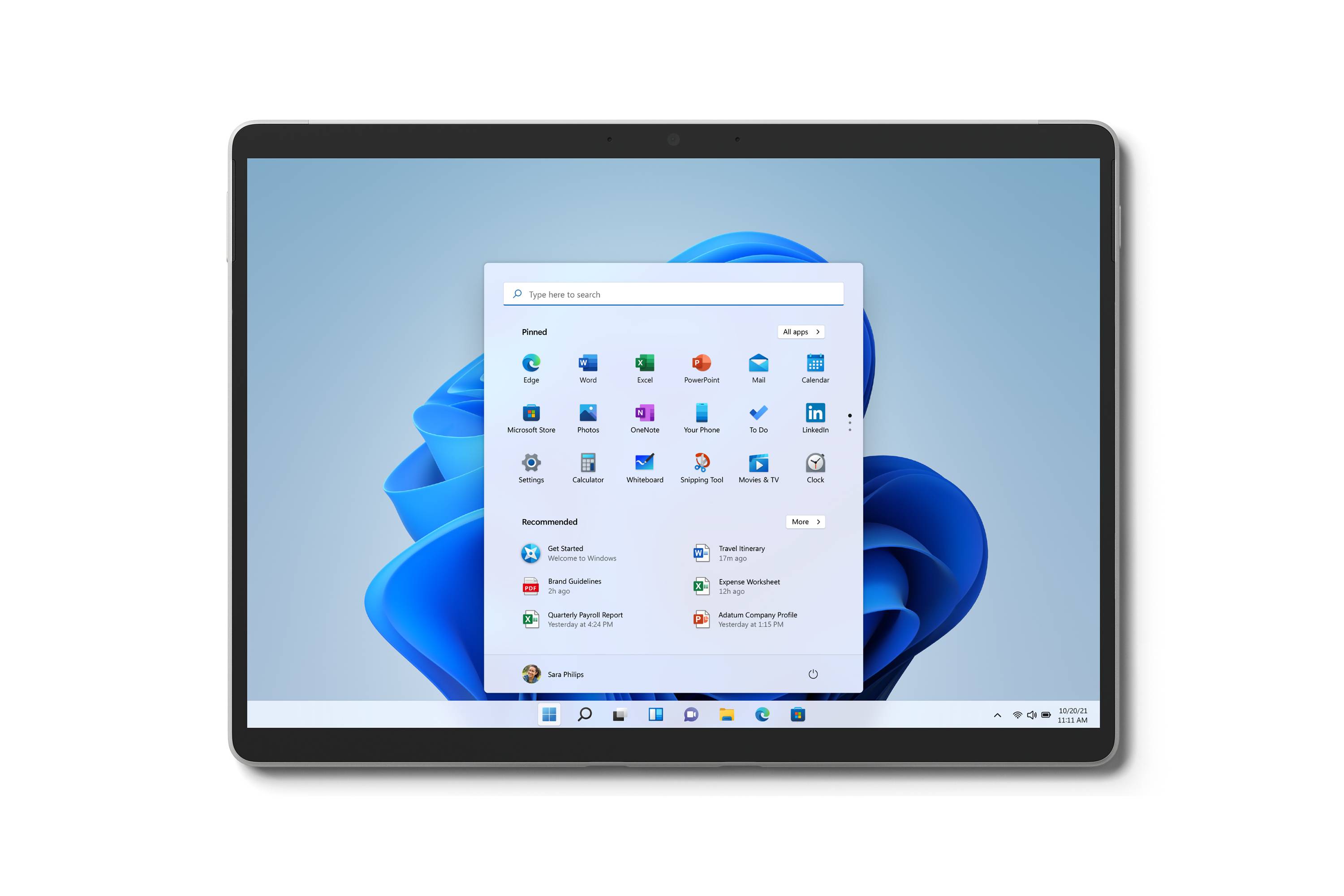Click All apps button
Image resolution: width=1344 pixels, height=896 pixels.
(801, 331)
